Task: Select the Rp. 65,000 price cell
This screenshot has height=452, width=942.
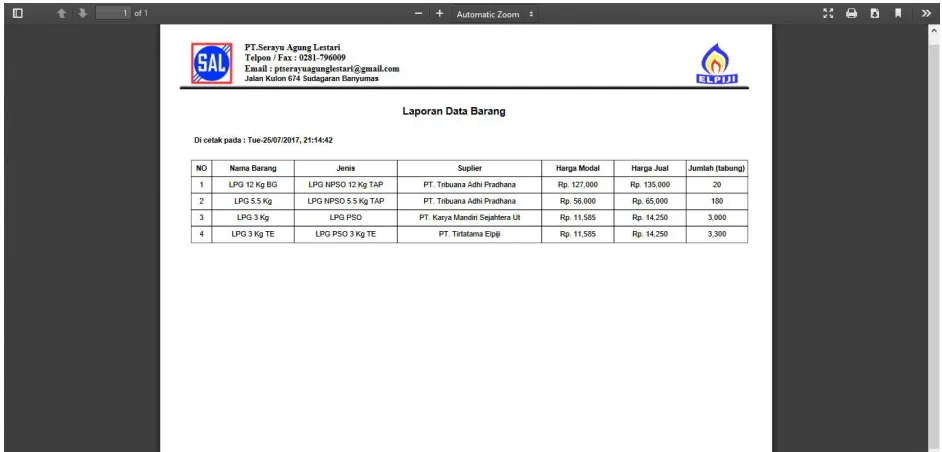Action: 650,201
